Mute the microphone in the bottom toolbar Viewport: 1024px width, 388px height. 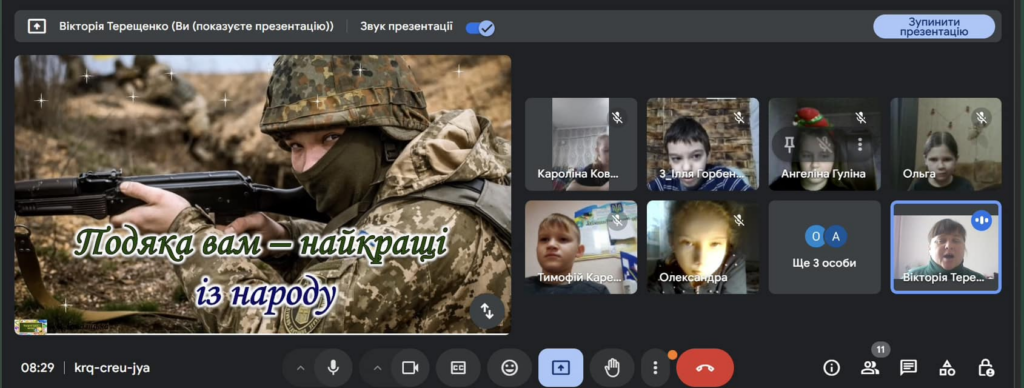[x=333, y=368]
